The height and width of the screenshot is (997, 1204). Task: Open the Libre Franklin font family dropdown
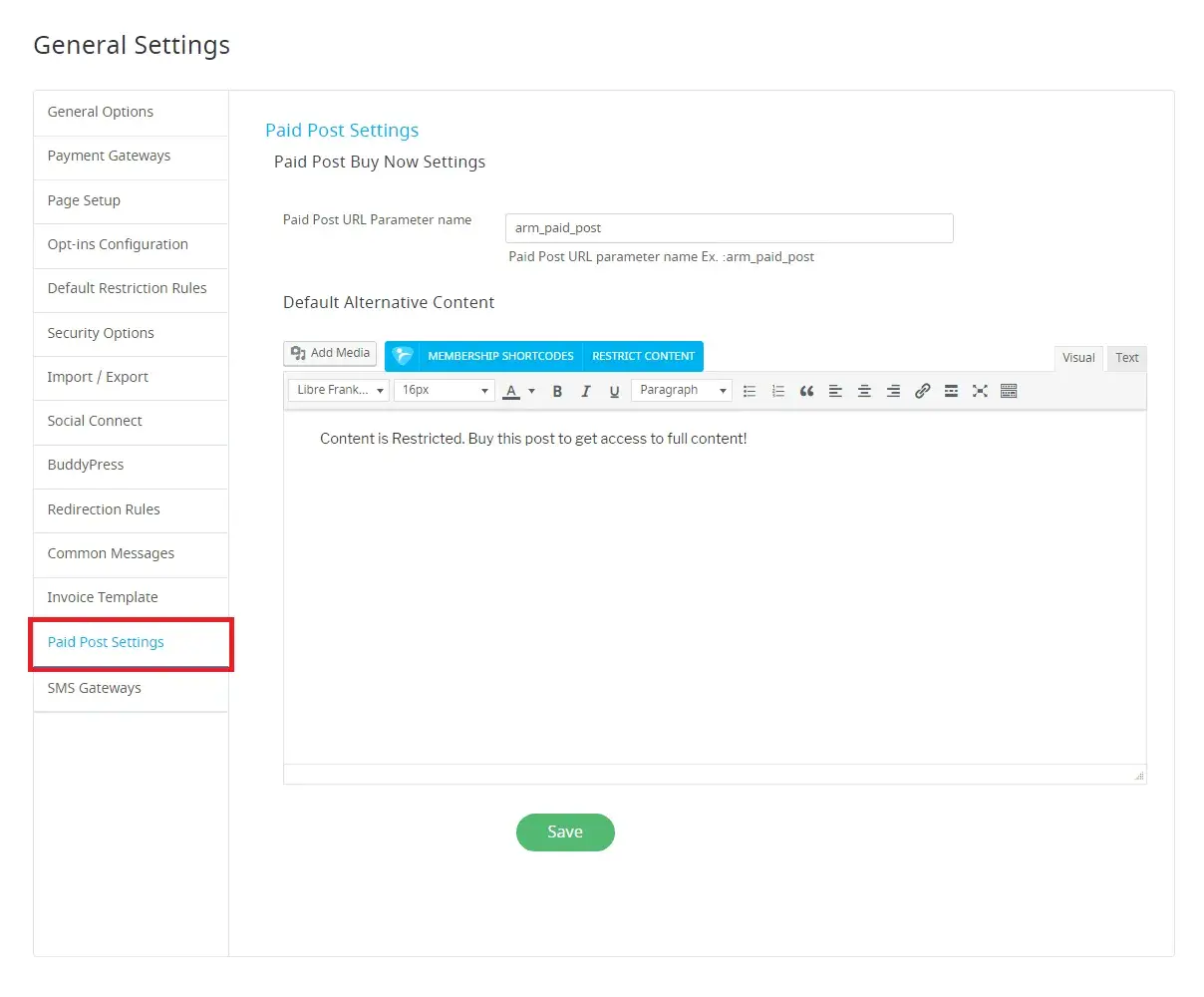[x=339, y=390]
